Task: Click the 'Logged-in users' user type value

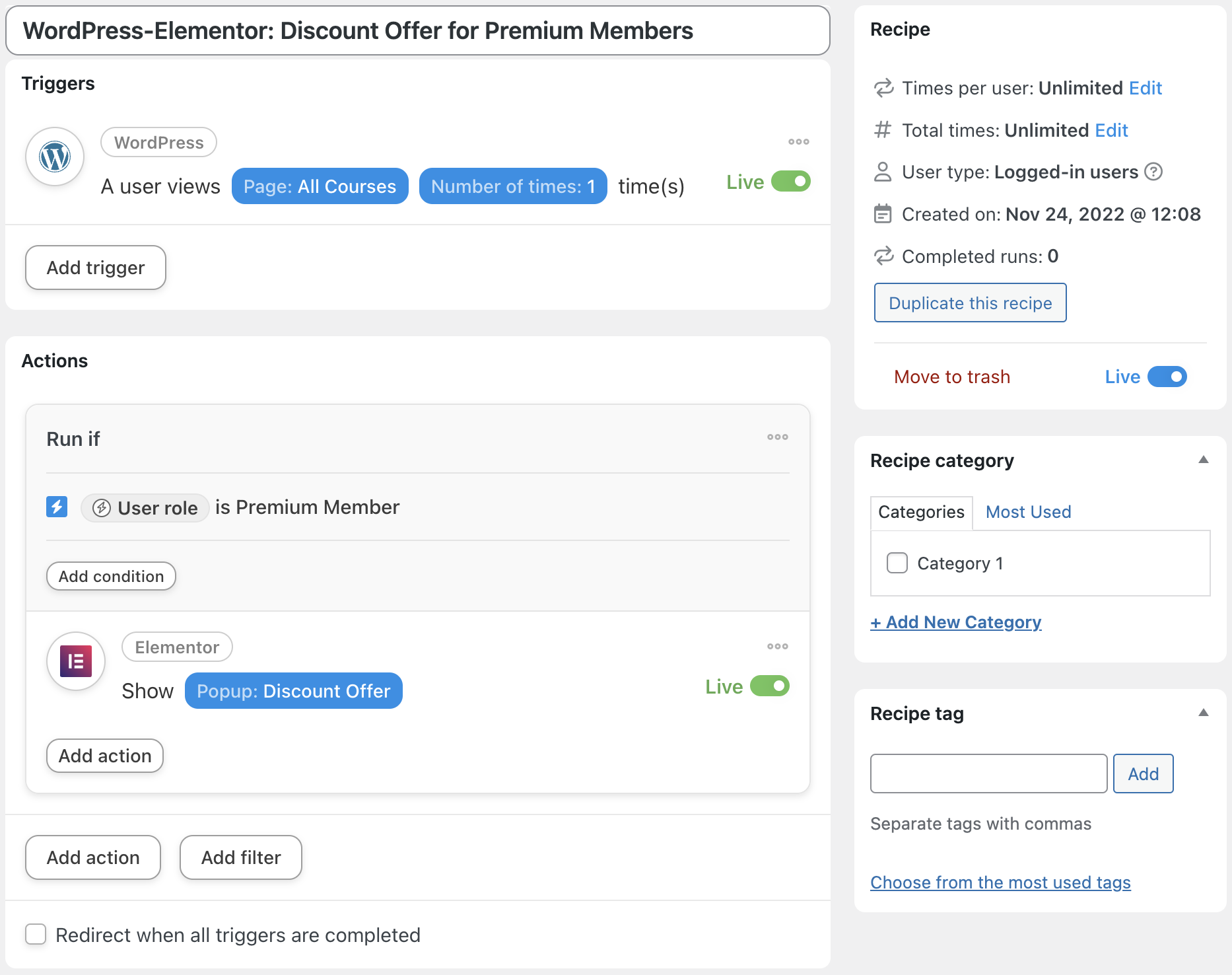Action: [1066, 172]
